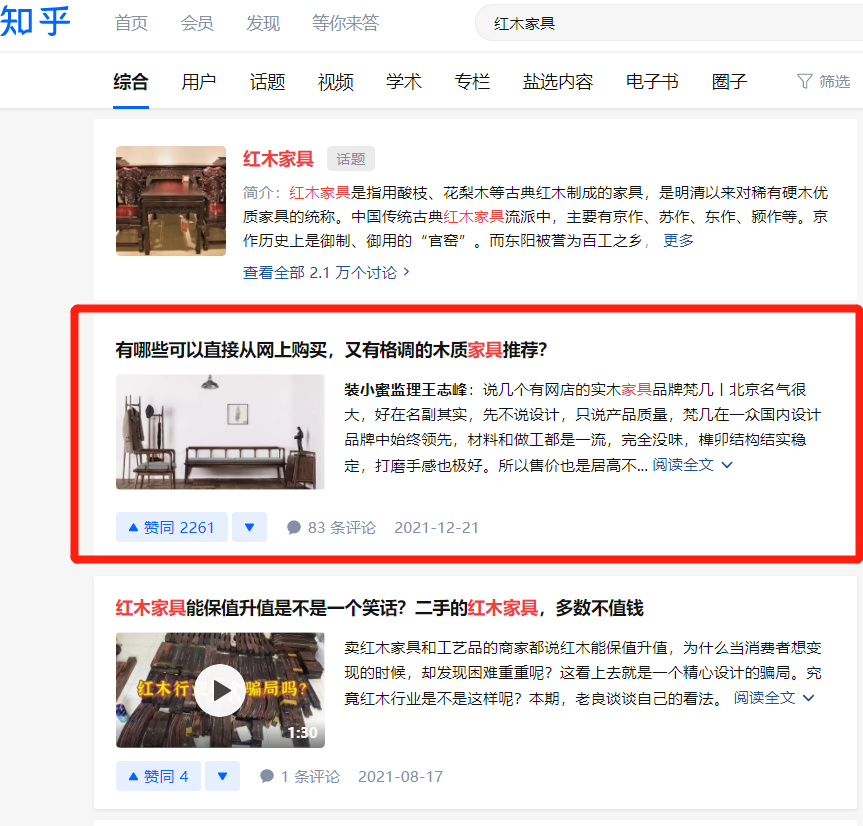Open 1 条评论 comments
The image size is (863, 826).
click(300, 776)
